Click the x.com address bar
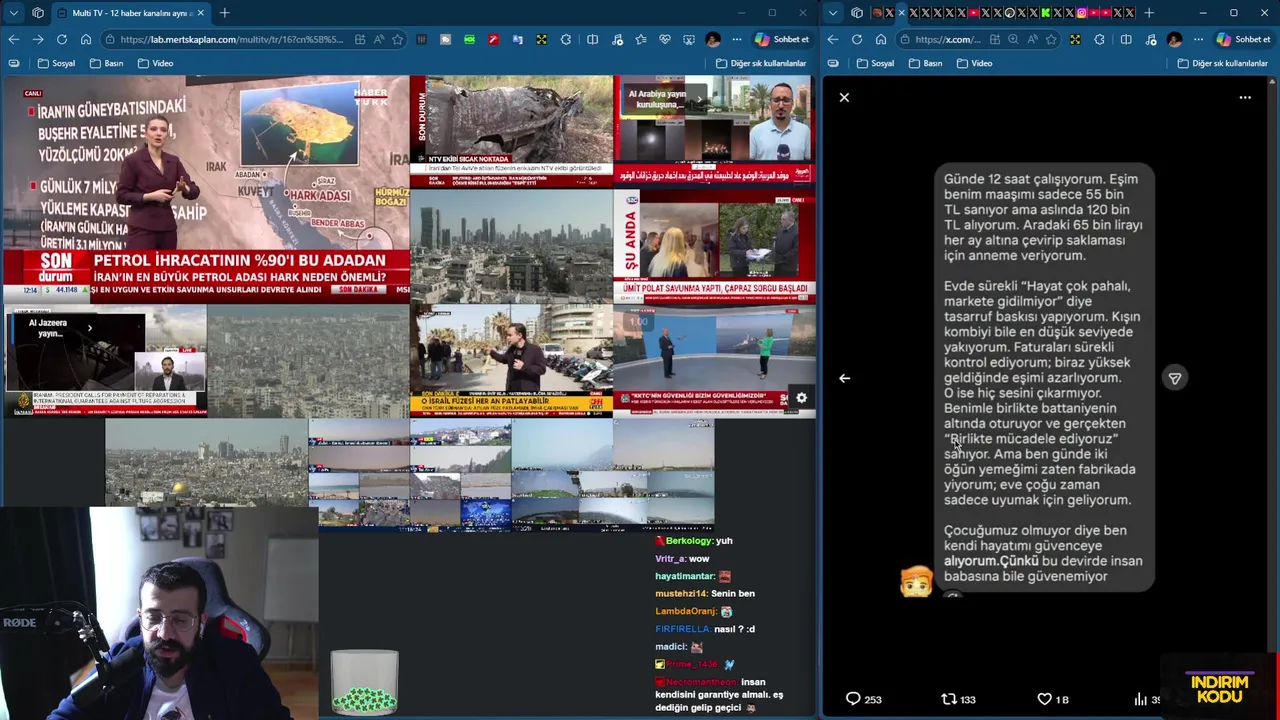Screen dimensions: 1280x720 click(x=948, y=39)
